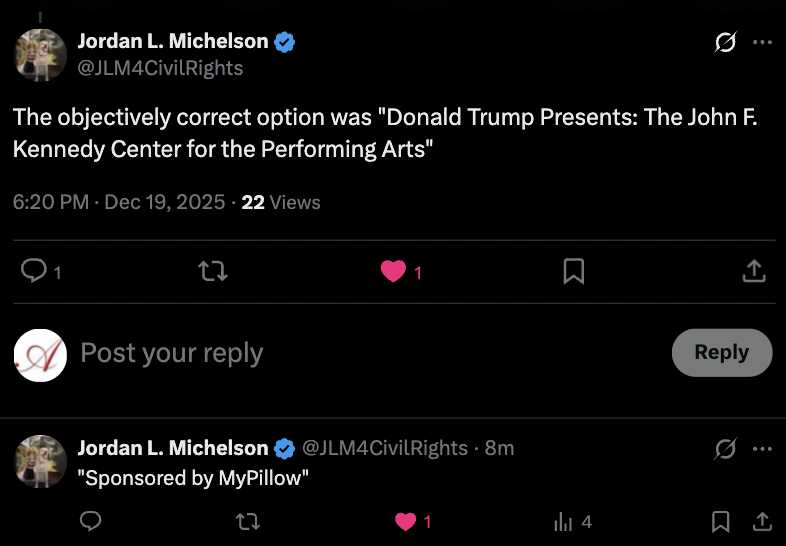The height and width of the screenshot is (546, 786).
Task: Bookmark the main post
Action: coord(573,271)
